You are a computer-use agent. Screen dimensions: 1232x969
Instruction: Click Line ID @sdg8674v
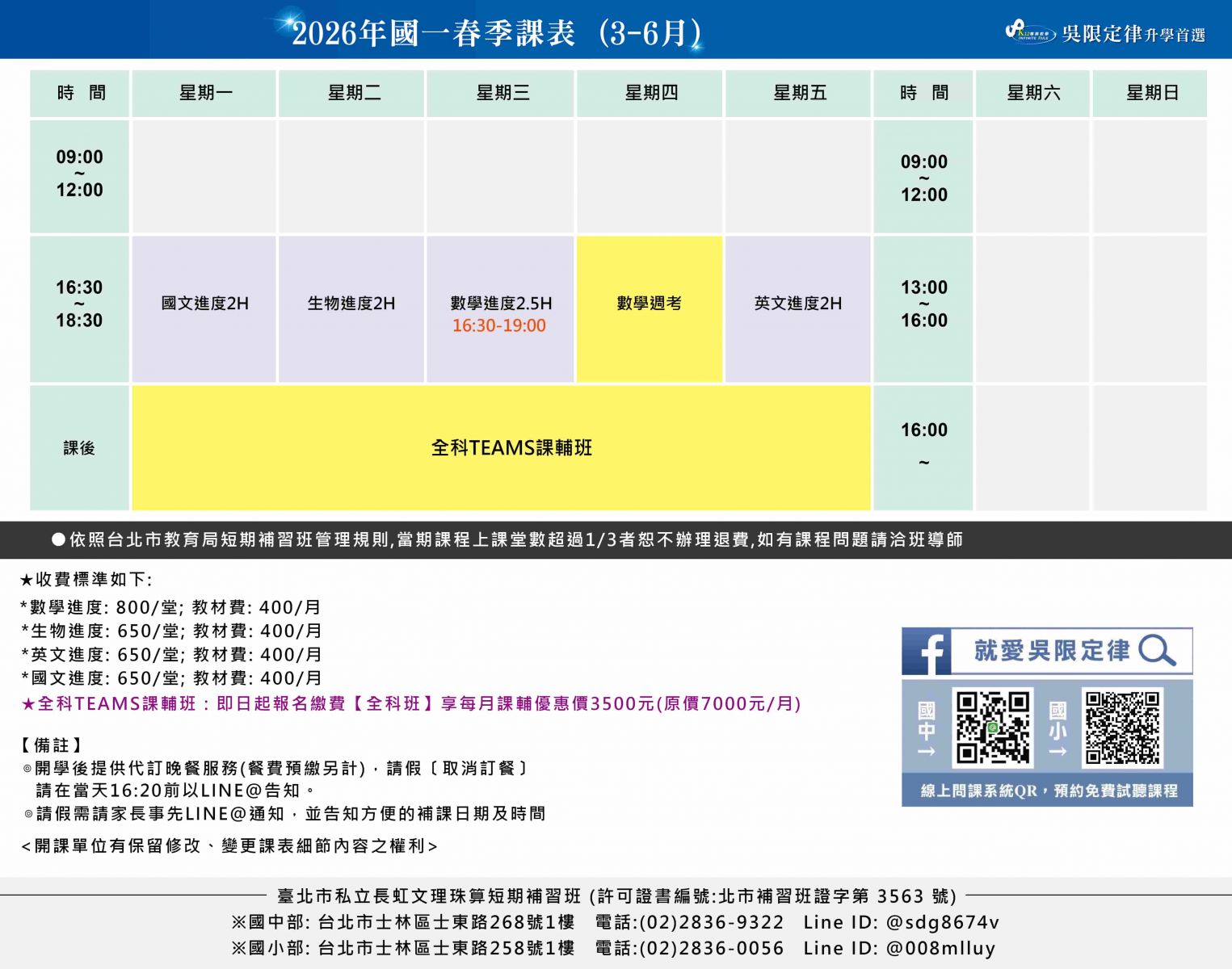942,922
